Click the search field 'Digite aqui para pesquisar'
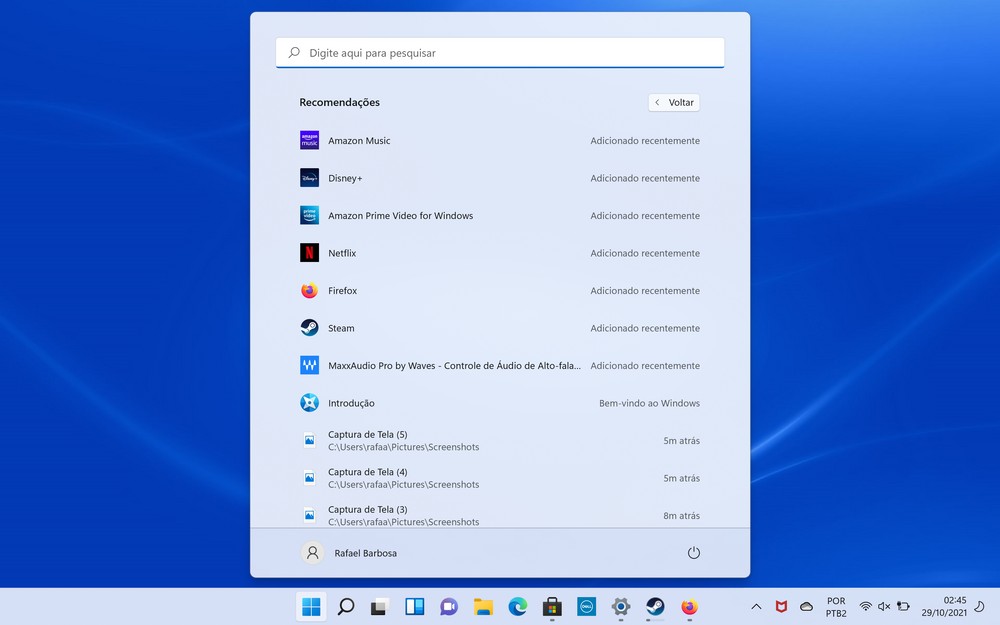1000x625 pixels. click(x=500, y=53)
